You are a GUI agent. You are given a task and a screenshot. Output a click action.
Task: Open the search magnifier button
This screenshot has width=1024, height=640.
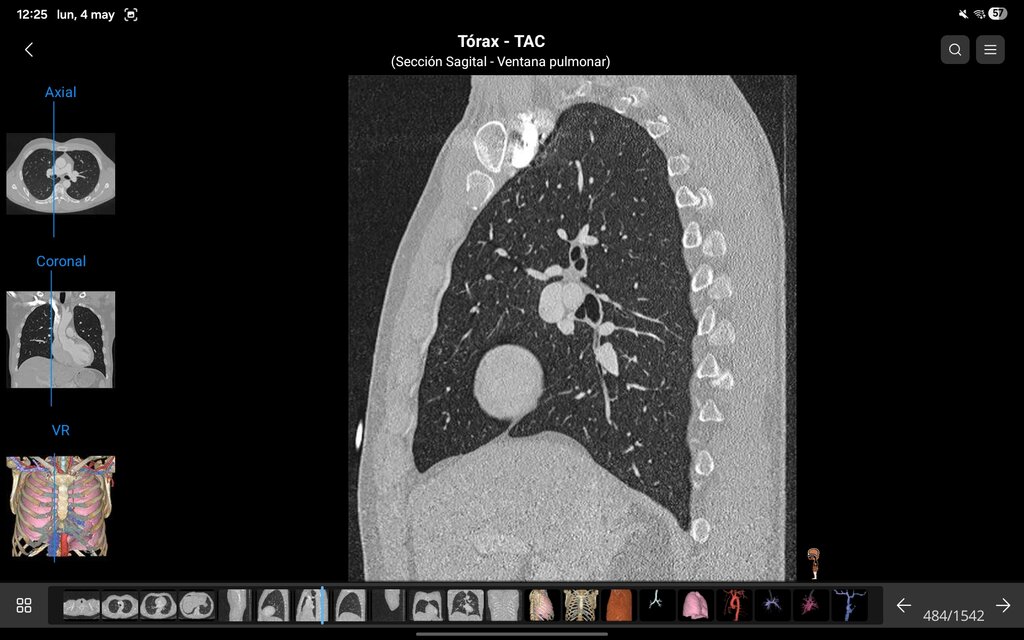(x=955, y=50)
